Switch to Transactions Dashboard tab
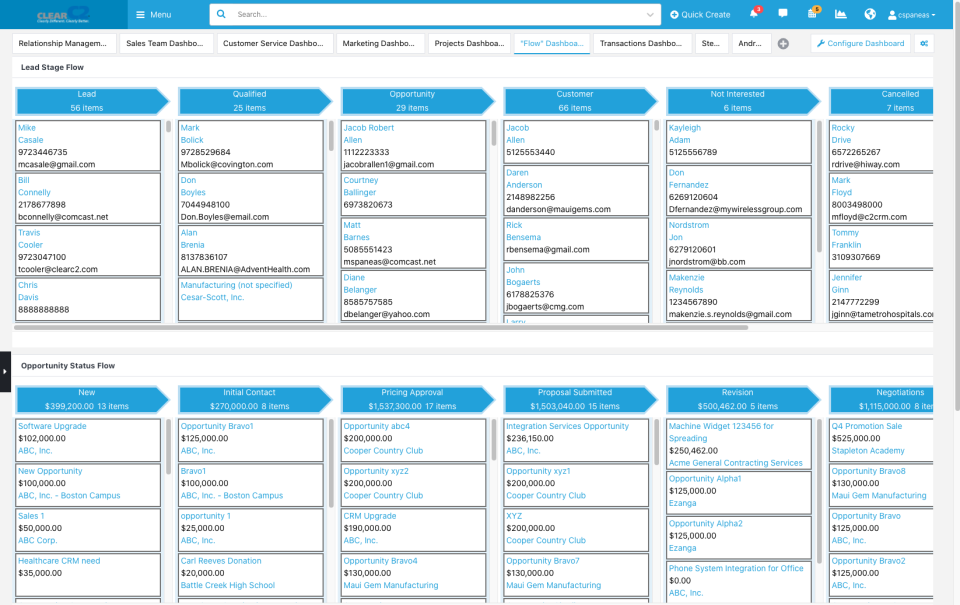 click(641, 43)
